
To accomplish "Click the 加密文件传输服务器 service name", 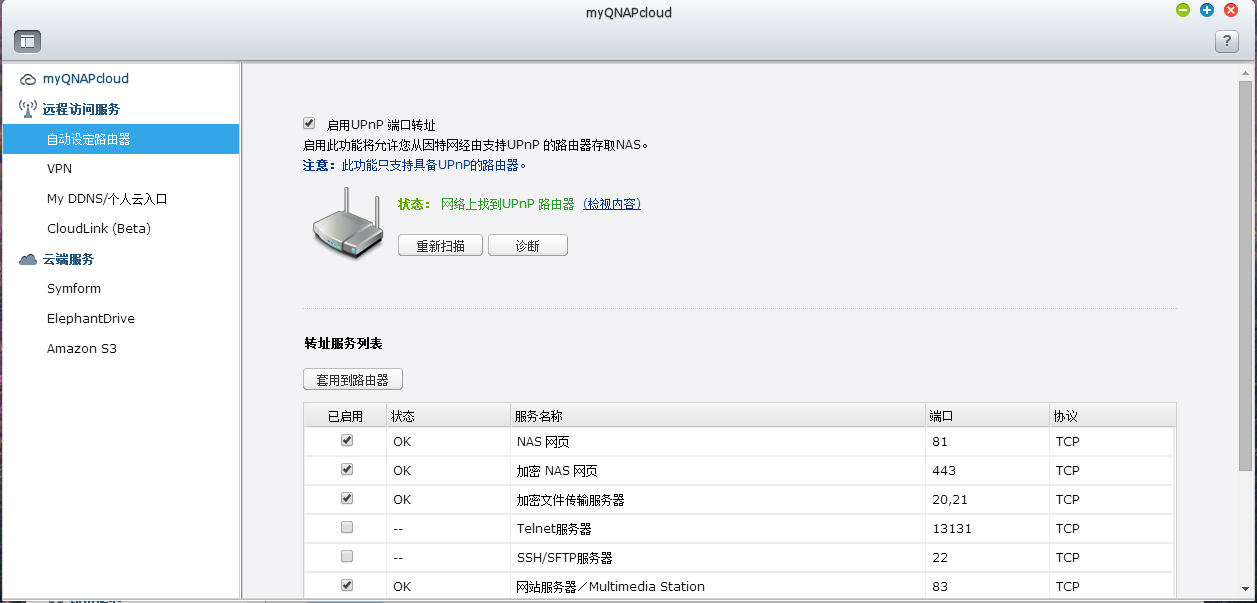I will (x=570, y=499).
